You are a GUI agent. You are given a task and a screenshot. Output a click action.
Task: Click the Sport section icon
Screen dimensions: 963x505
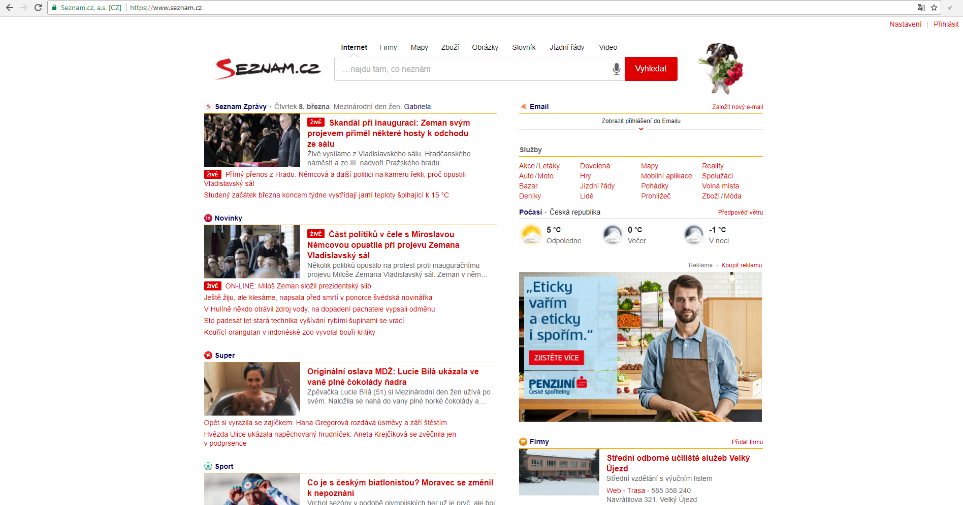[x=208, y=466]
